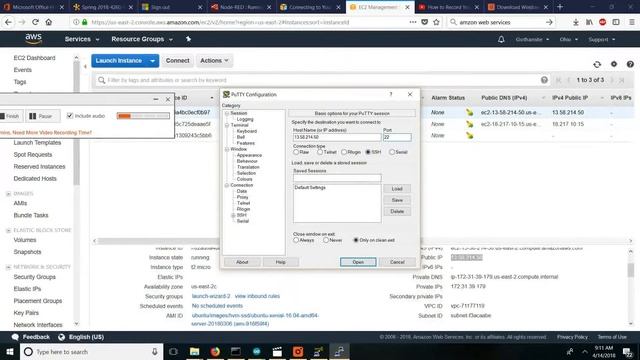640x360 pixels.
Task: Choose Only on clean exit option
Action: (x=356, y=240)
